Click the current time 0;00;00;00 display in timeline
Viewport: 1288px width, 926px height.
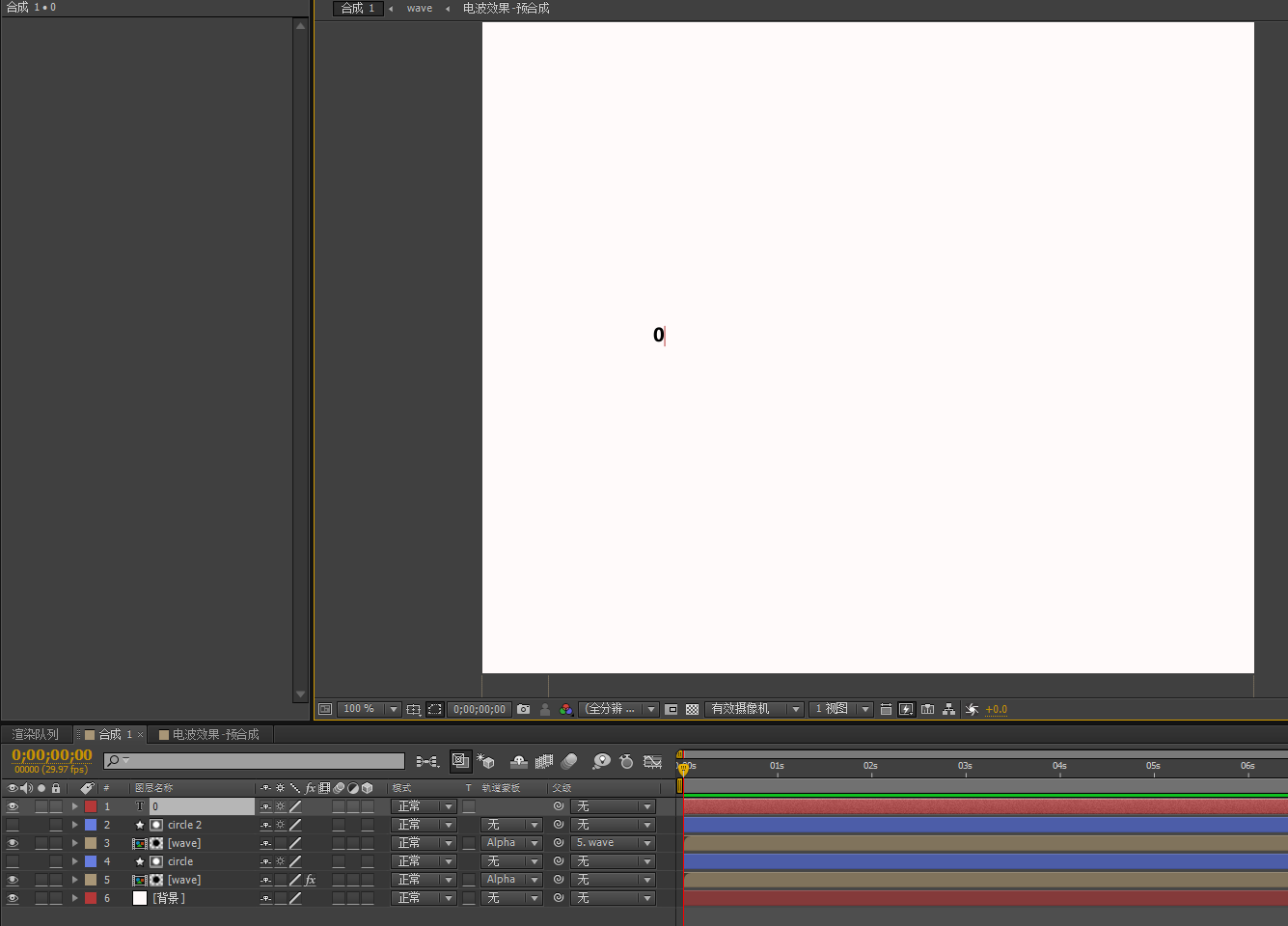click(x=52, y=755)
